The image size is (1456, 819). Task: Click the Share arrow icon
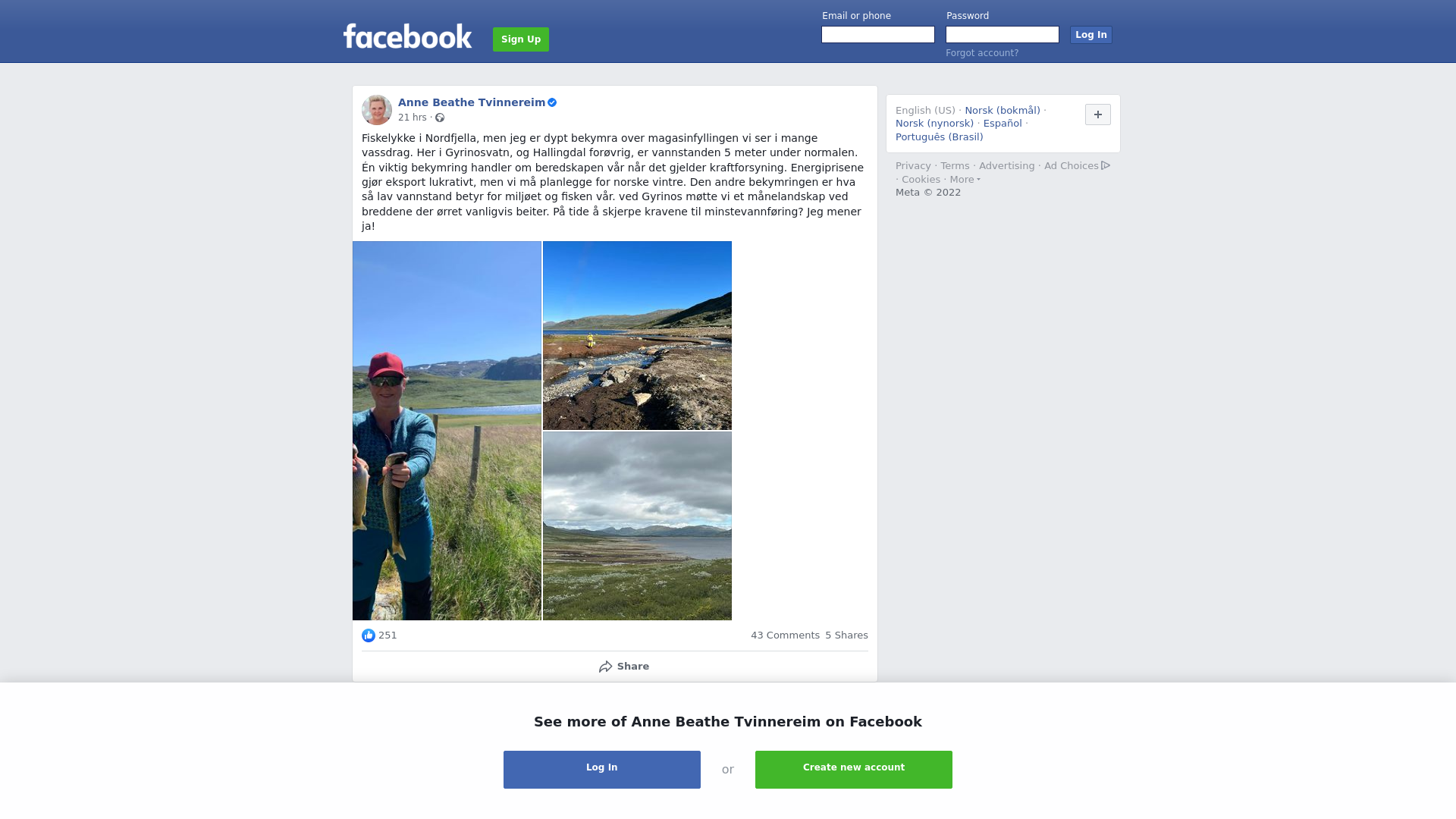click(x=605, y=667)
